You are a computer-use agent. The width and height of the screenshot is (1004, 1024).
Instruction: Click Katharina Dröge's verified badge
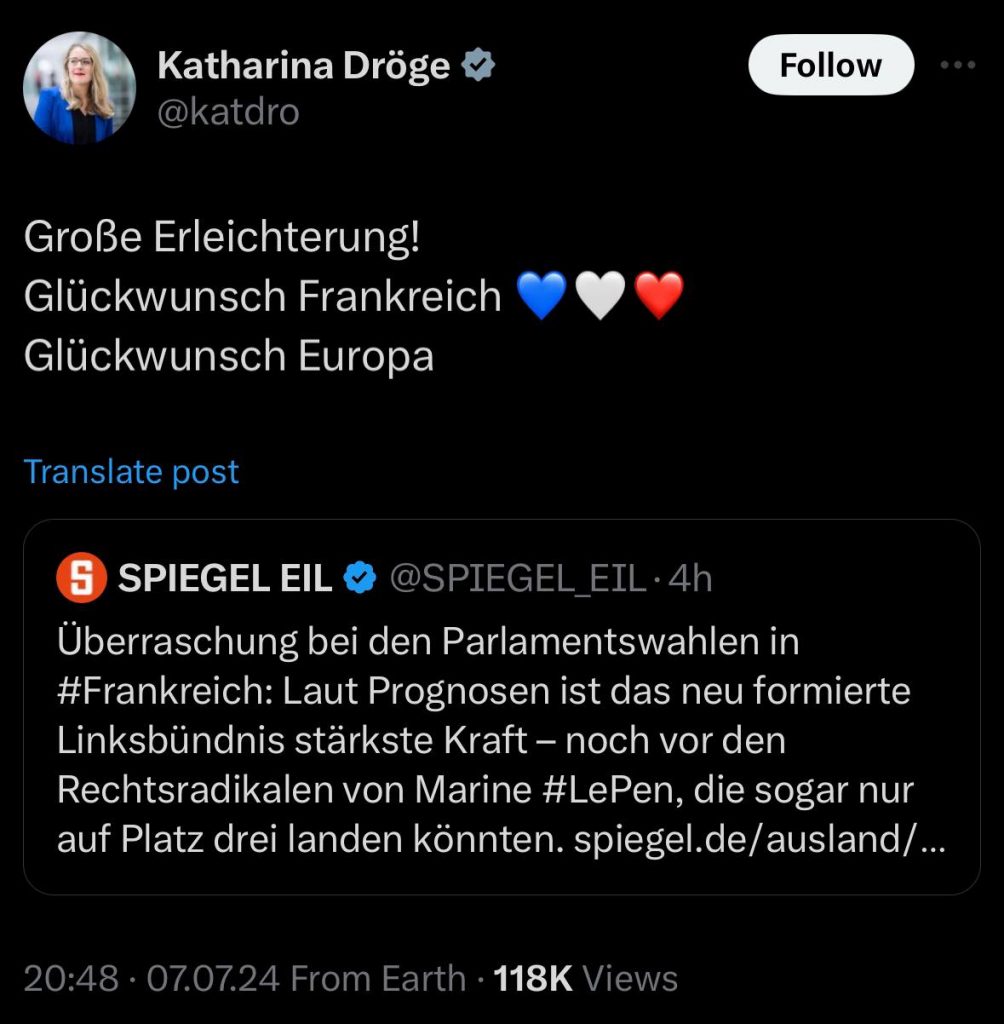pos(479,66)
